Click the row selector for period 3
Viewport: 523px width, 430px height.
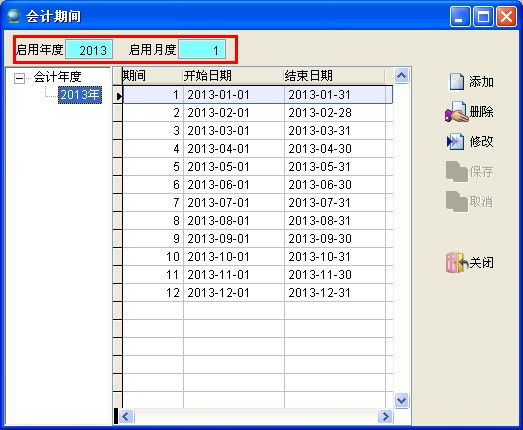118,130
